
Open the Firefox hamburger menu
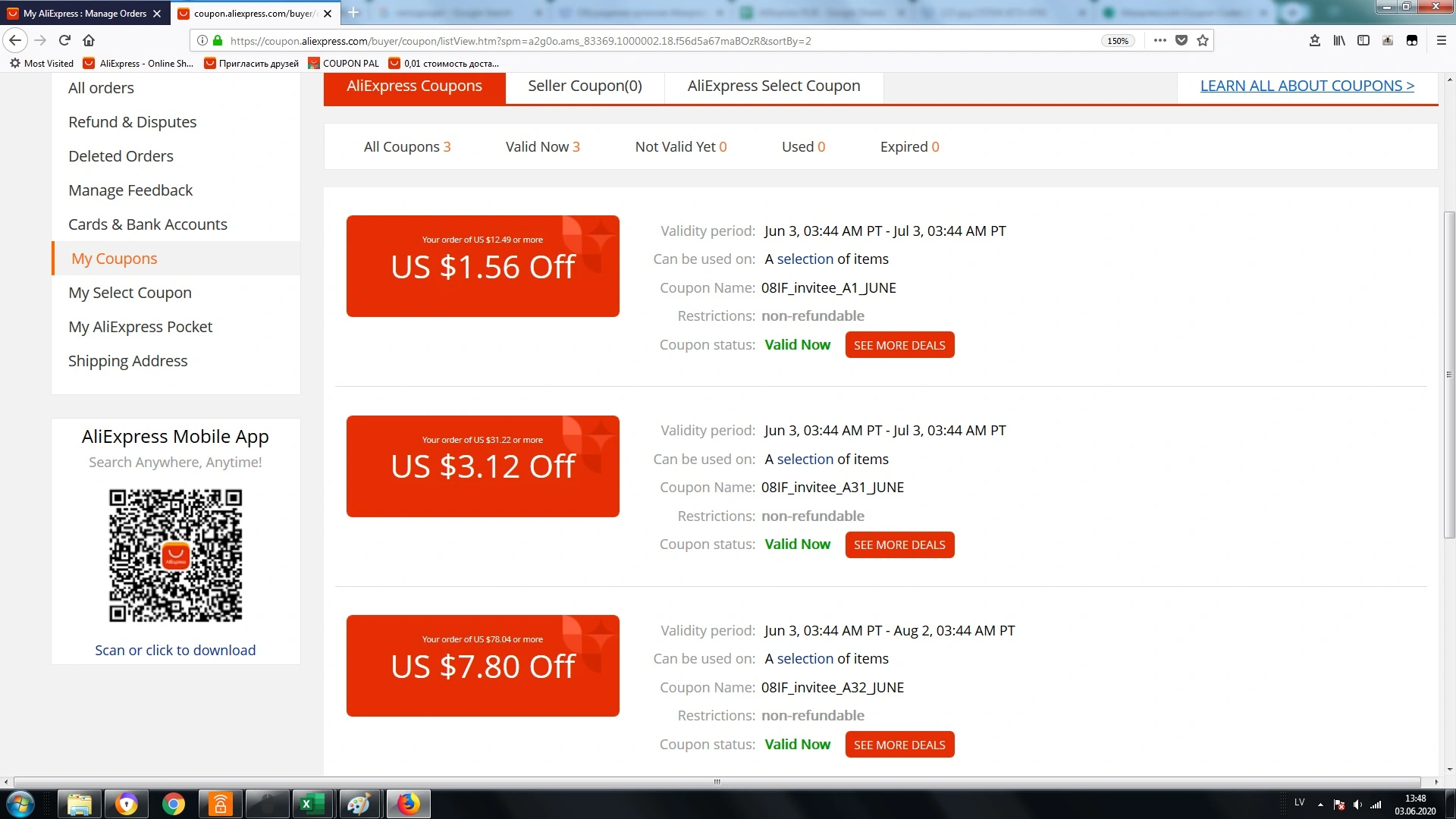(x=1442, y=40)
